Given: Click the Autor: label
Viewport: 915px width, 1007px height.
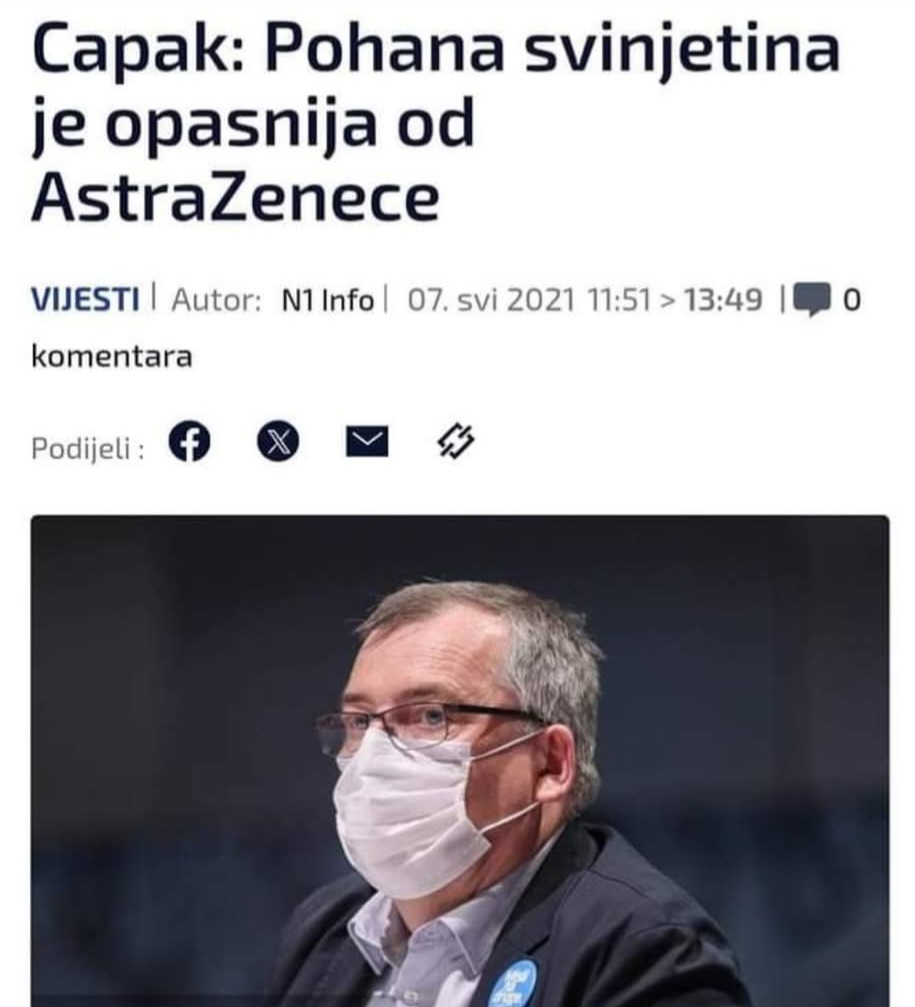Looking at the screenshot, I should click(x=216, y=301).
